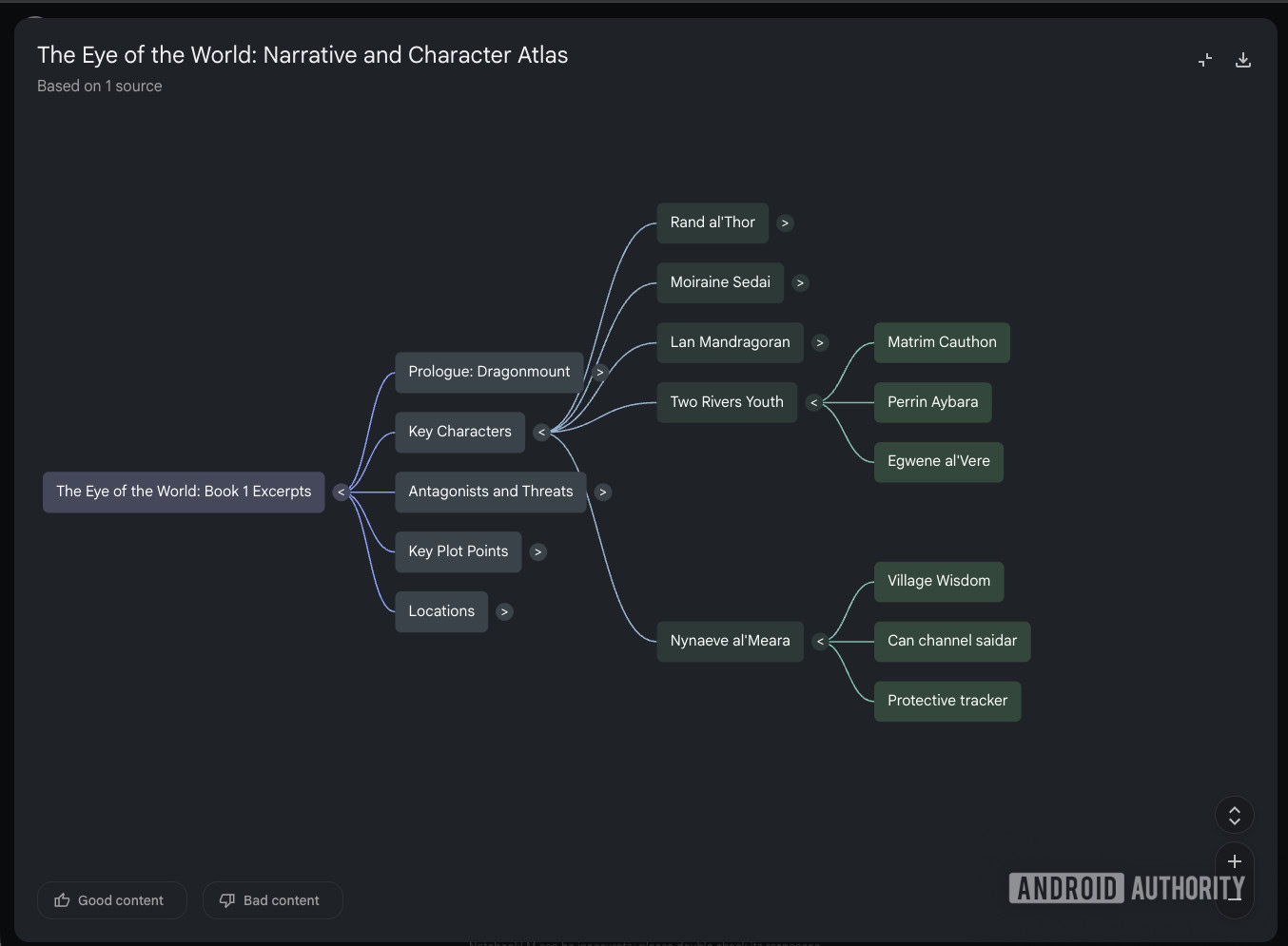Expand the Antagonists and Threats node
This screenshot has width=1288, height=946.
[x=602, y=492]
